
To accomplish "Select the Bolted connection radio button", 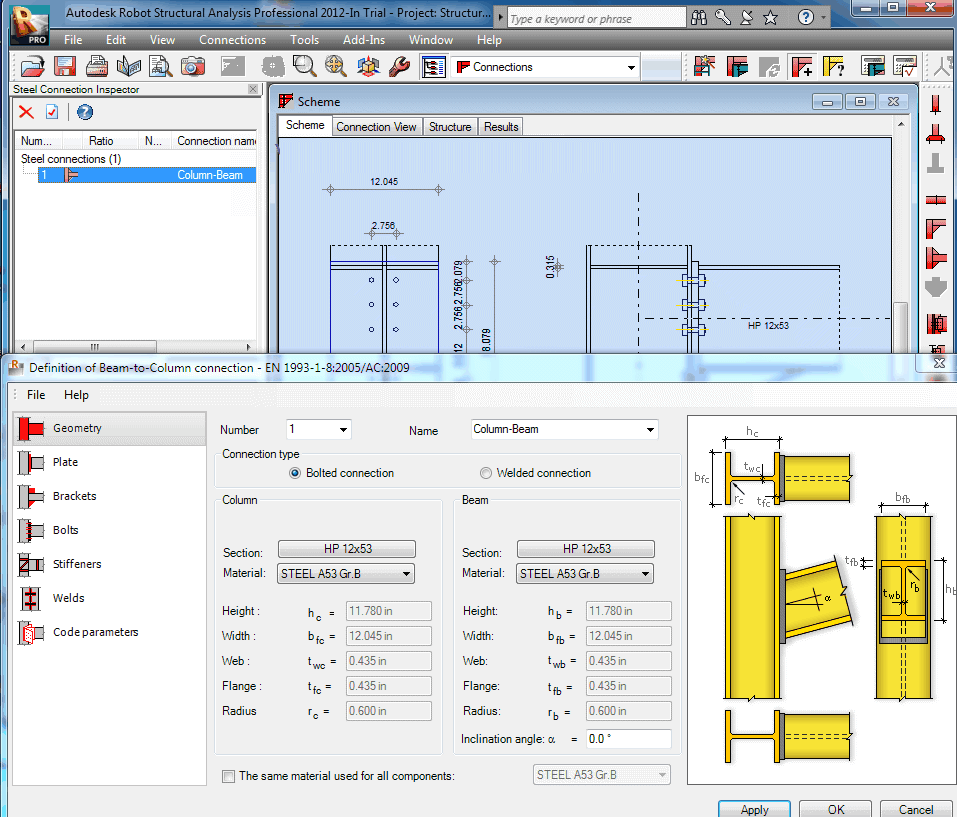I will [x=295, y=473].
